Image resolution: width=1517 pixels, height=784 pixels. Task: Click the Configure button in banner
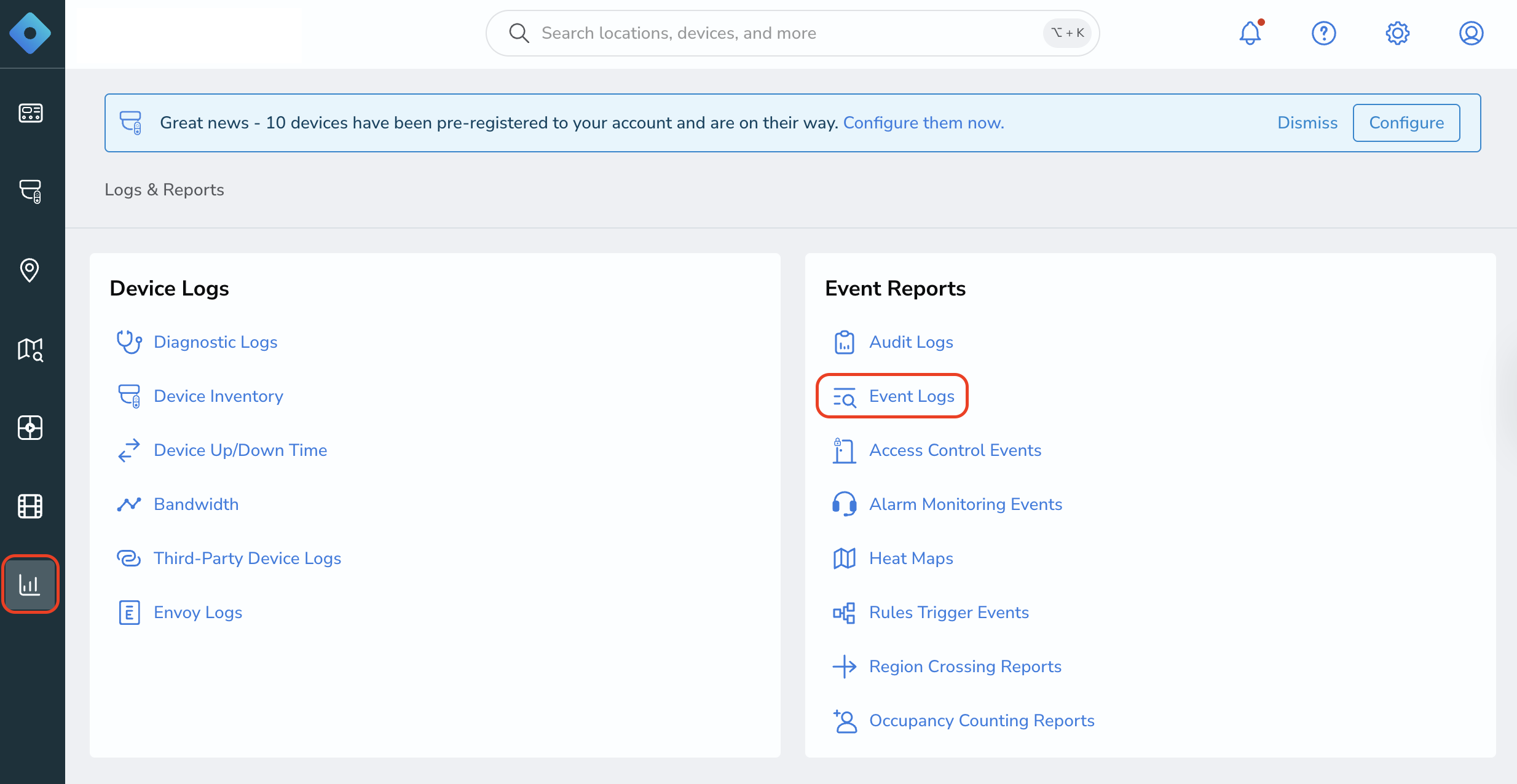click(x=1406, y=123)
